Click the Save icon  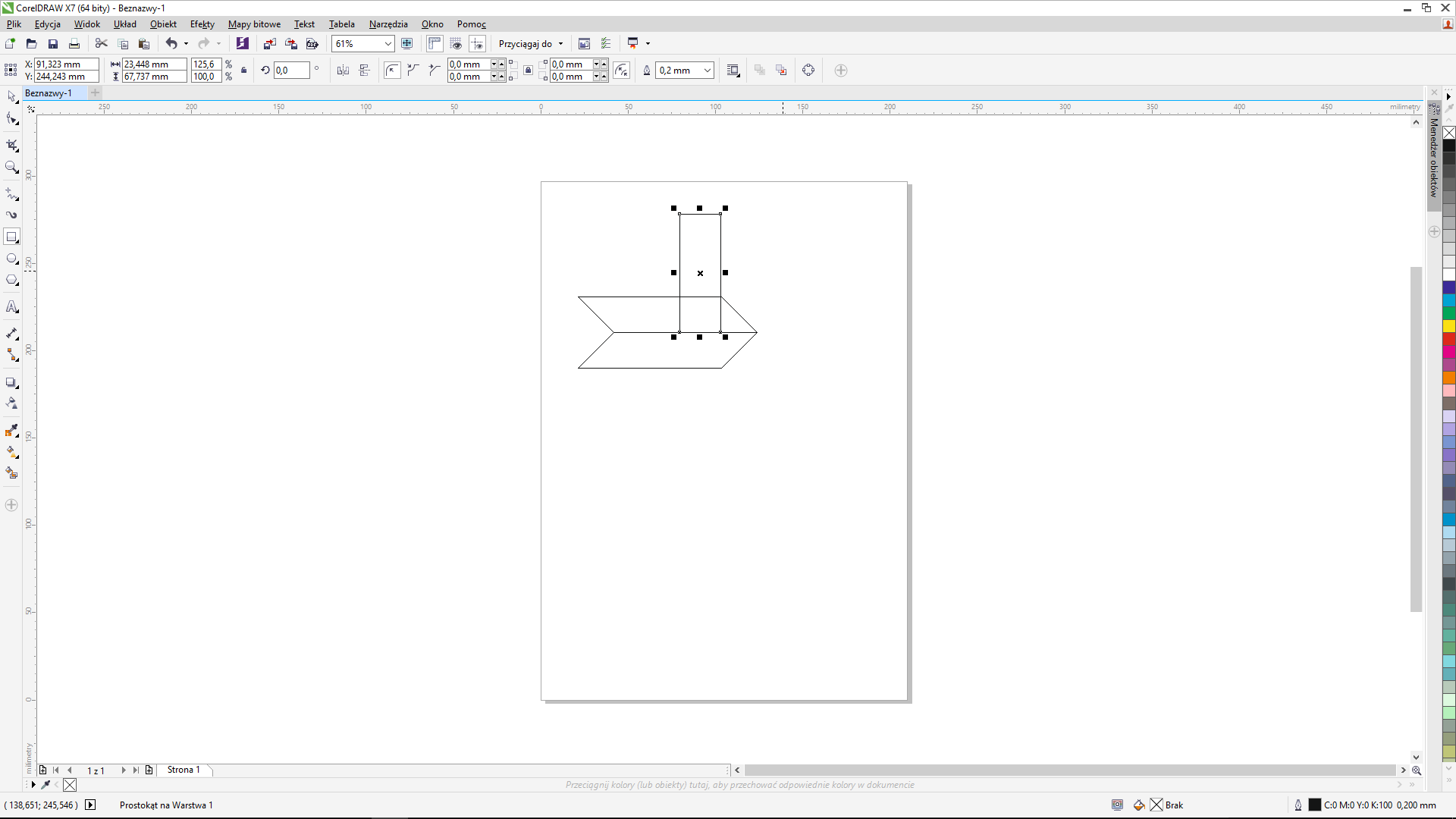tap(52, 44)
